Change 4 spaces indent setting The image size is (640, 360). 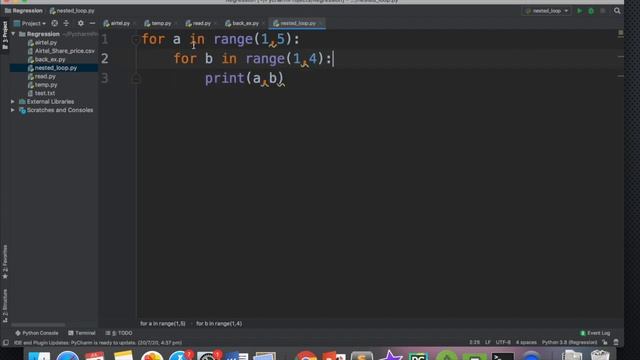[x=526, y=342]
